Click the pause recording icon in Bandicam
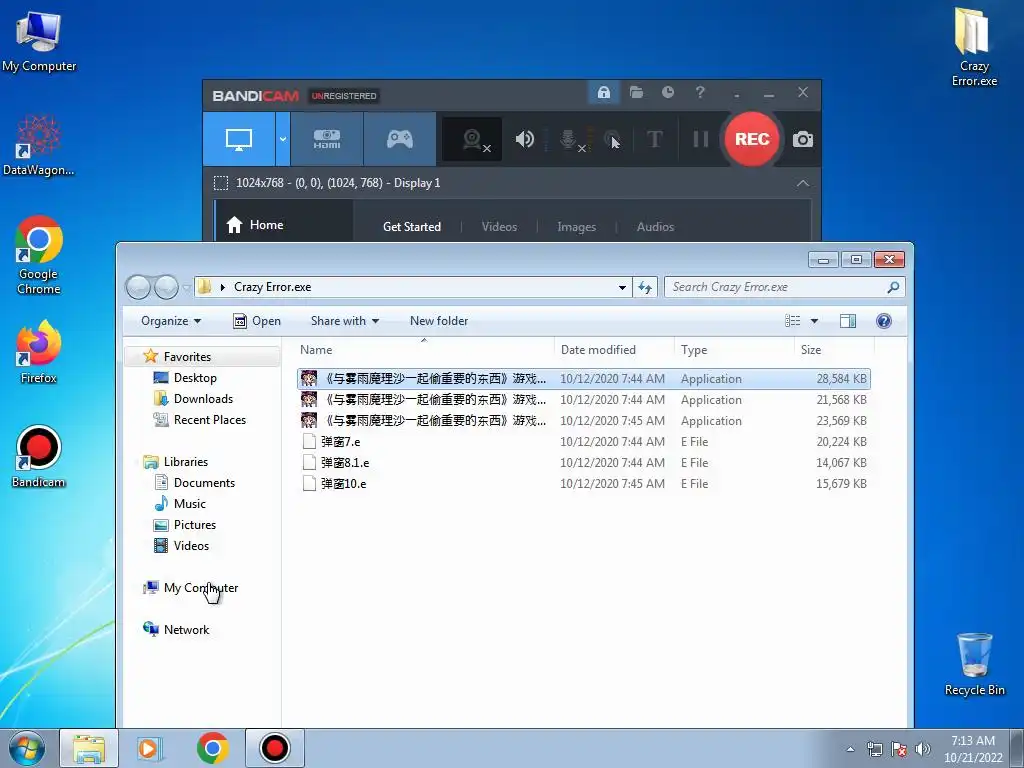The height and width of the screenshot is (768, 1024). [701, 139]
